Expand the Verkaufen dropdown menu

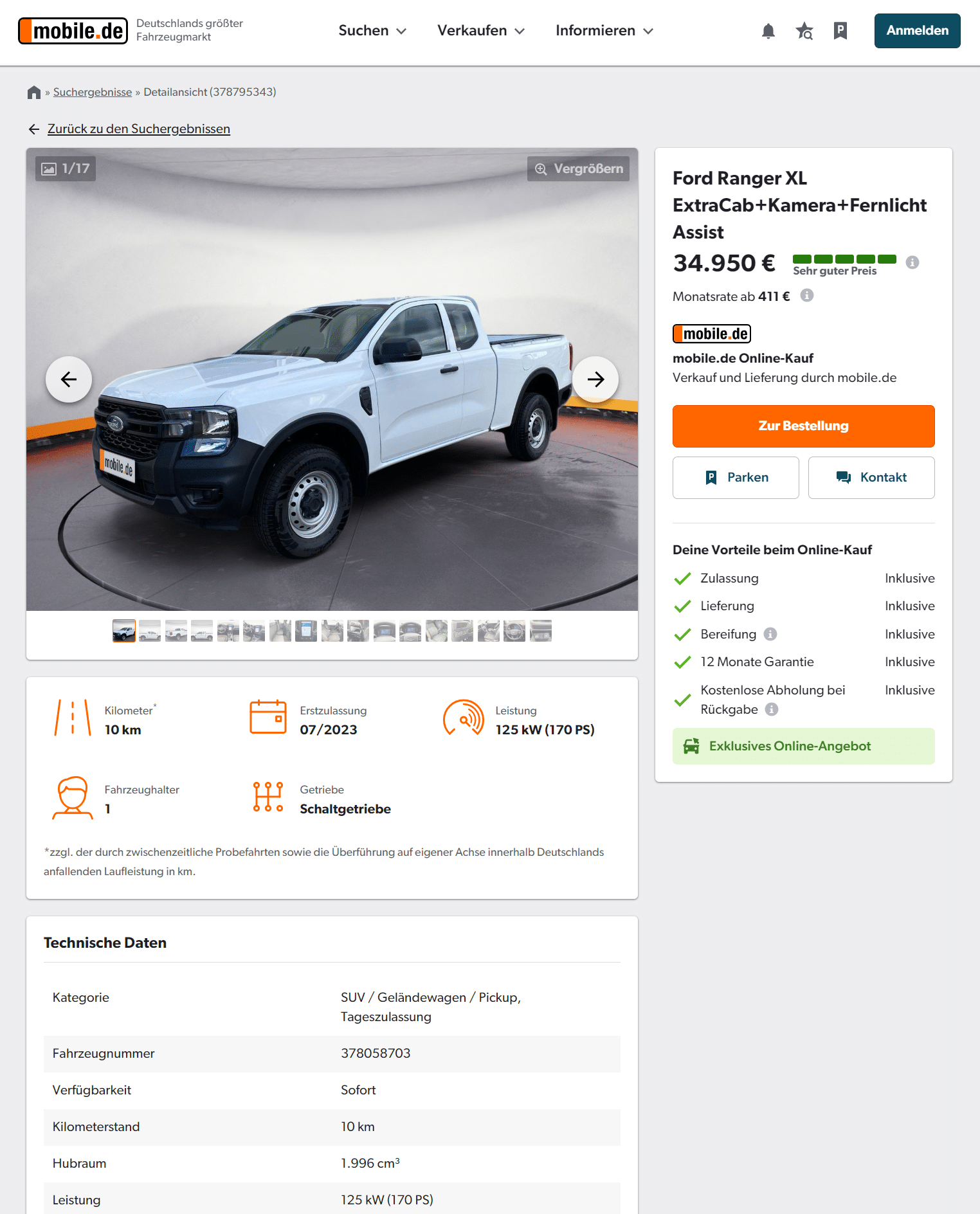tap(481, 31)
